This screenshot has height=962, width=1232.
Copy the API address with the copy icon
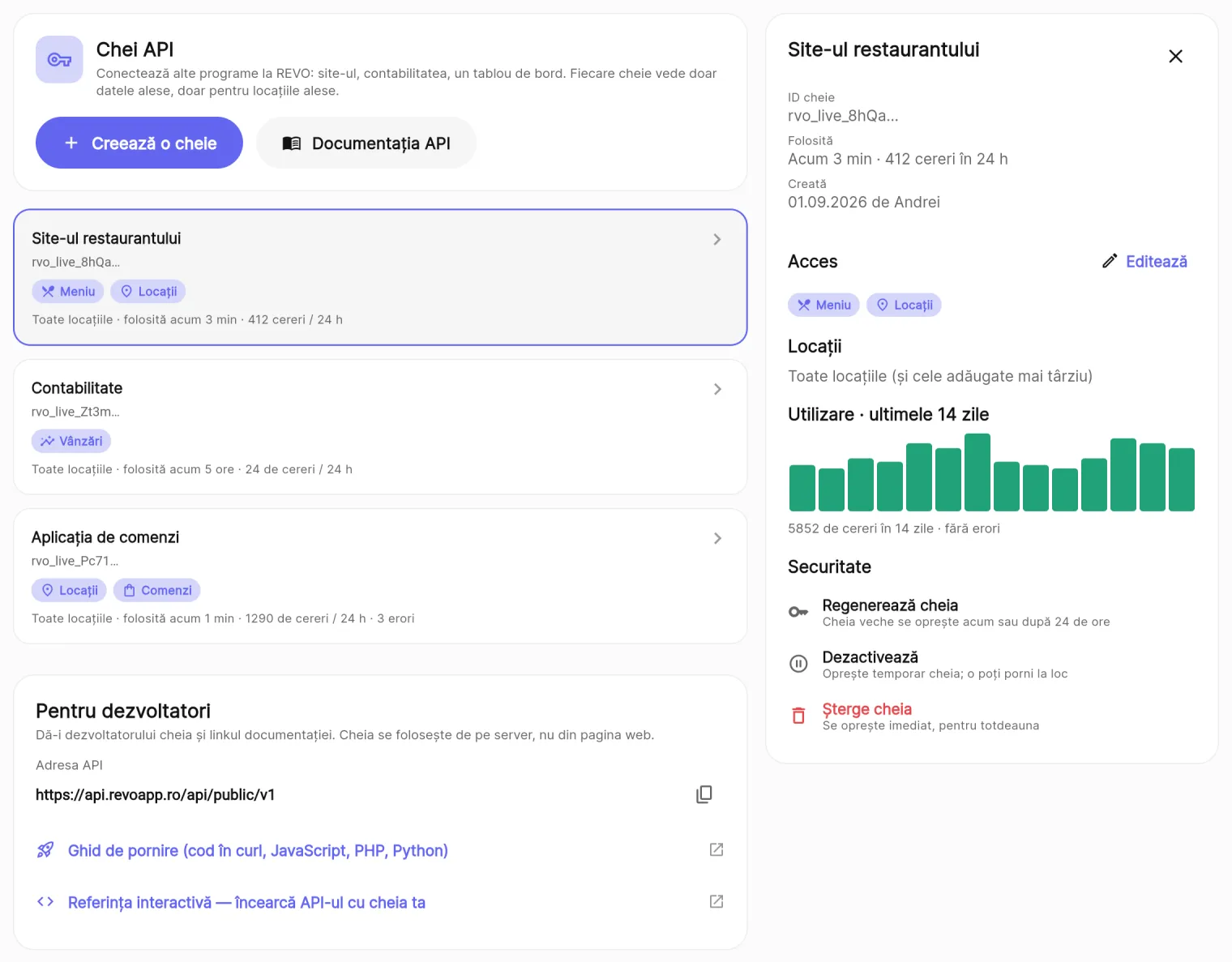click(x=704, y=794)
